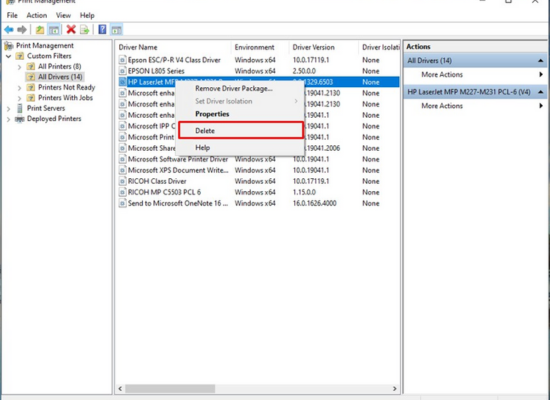The width and height of the screenshot is (550, 400).
Task: Click the horizontal scrollbar right arrow
Action: pyautogui.click(x=395, y=388)
